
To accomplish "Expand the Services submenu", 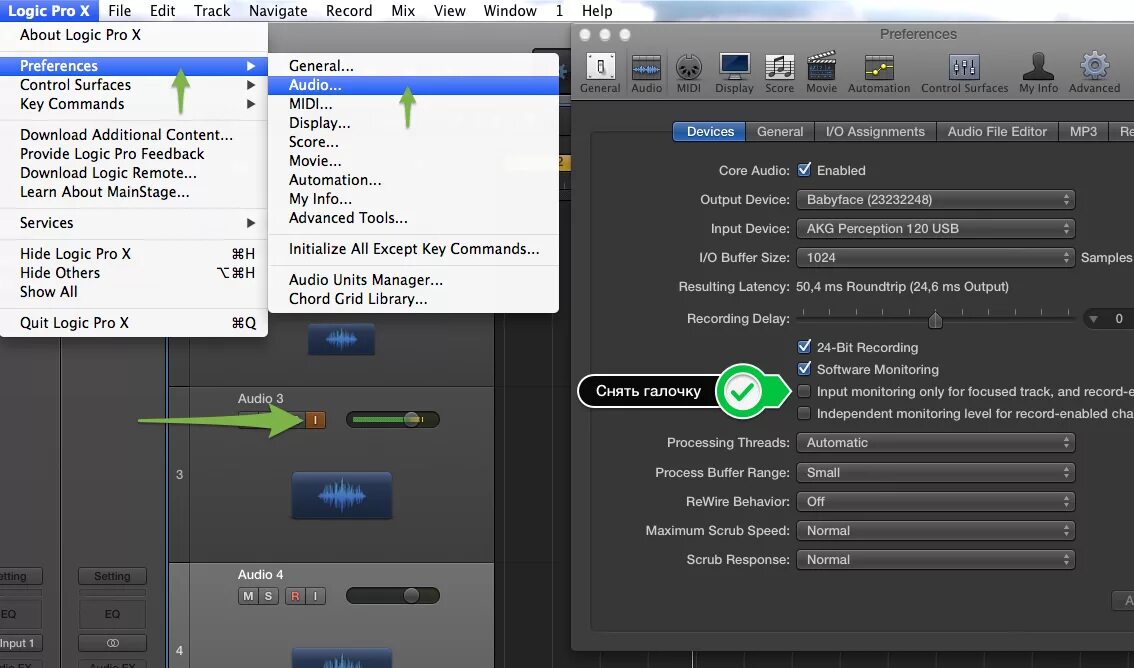I will [x=134, y=223].
